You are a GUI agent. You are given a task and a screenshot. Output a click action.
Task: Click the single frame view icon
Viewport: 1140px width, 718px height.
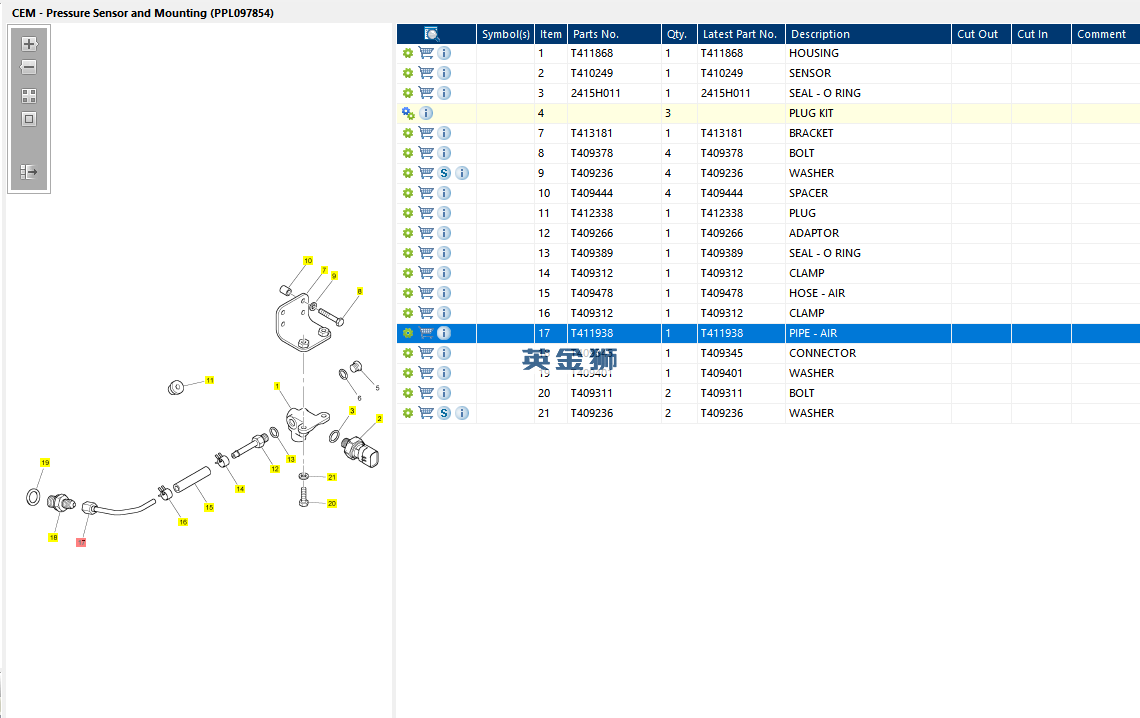click(x=29, y=119)
